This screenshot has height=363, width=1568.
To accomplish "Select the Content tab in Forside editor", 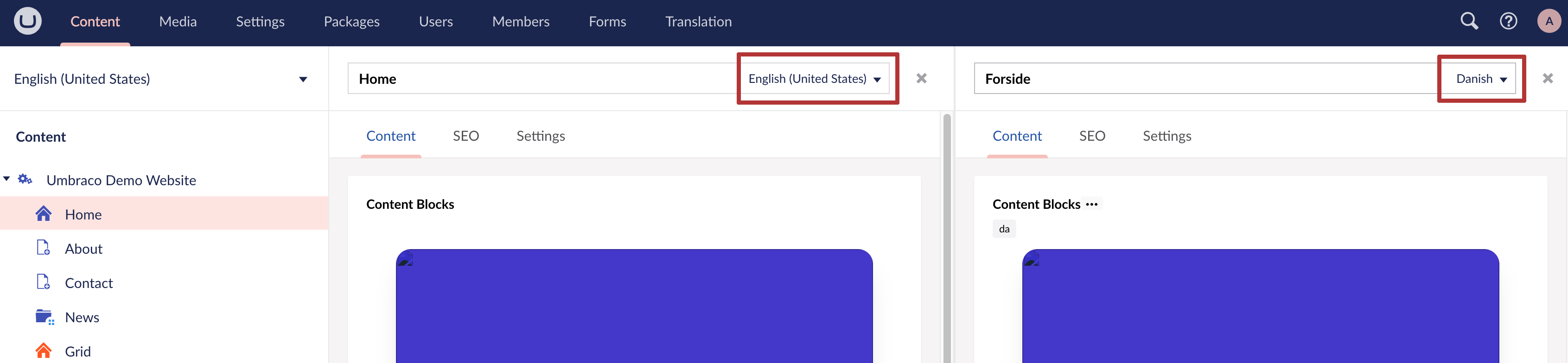I will (1017, 136).
